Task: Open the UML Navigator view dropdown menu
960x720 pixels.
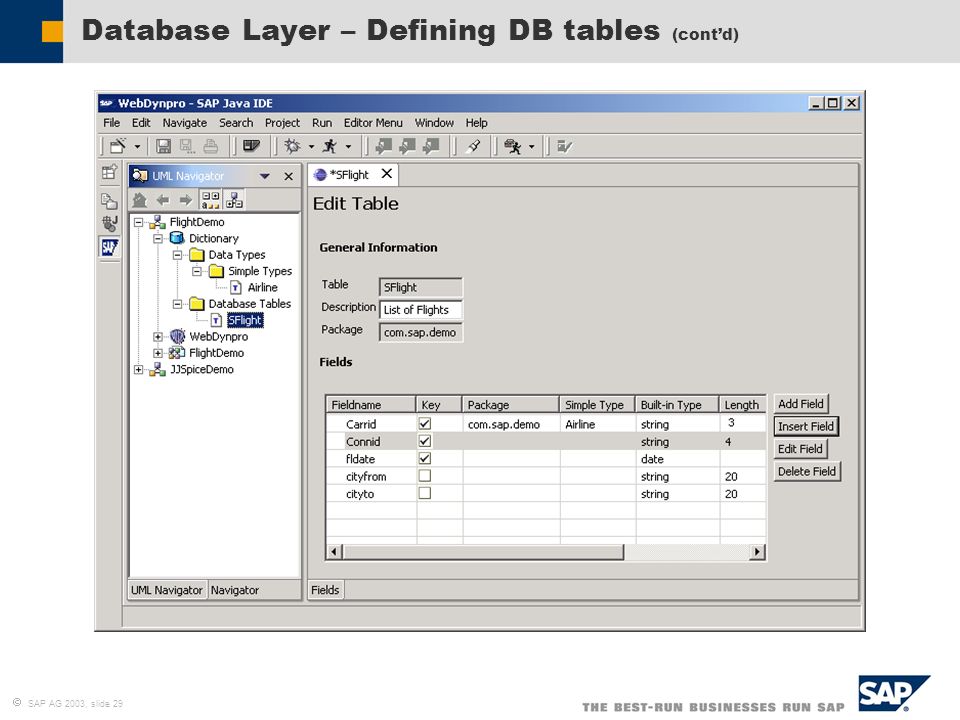Action: 264,176
